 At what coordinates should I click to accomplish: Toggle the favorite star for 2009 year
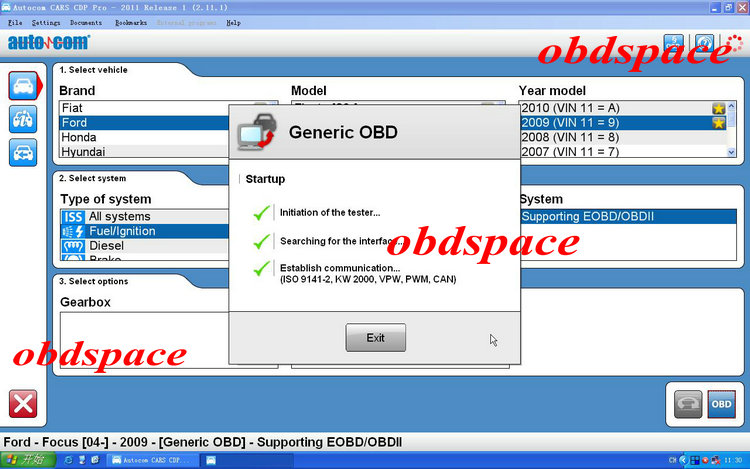click(718, 123)
